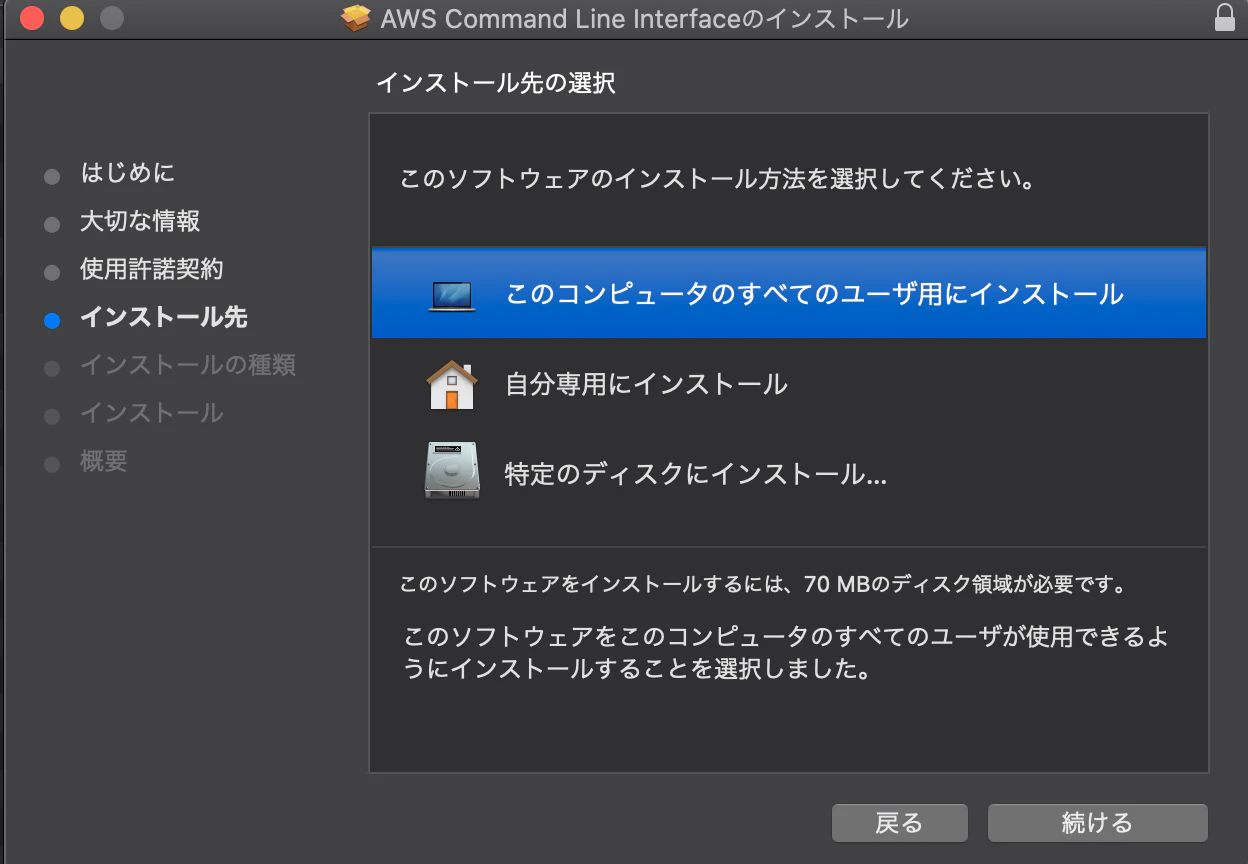Select the 使用許諾契約 step in sidebar
Image resolution: width=1248 pixels, height=864 pixels.
pos(152,269)
